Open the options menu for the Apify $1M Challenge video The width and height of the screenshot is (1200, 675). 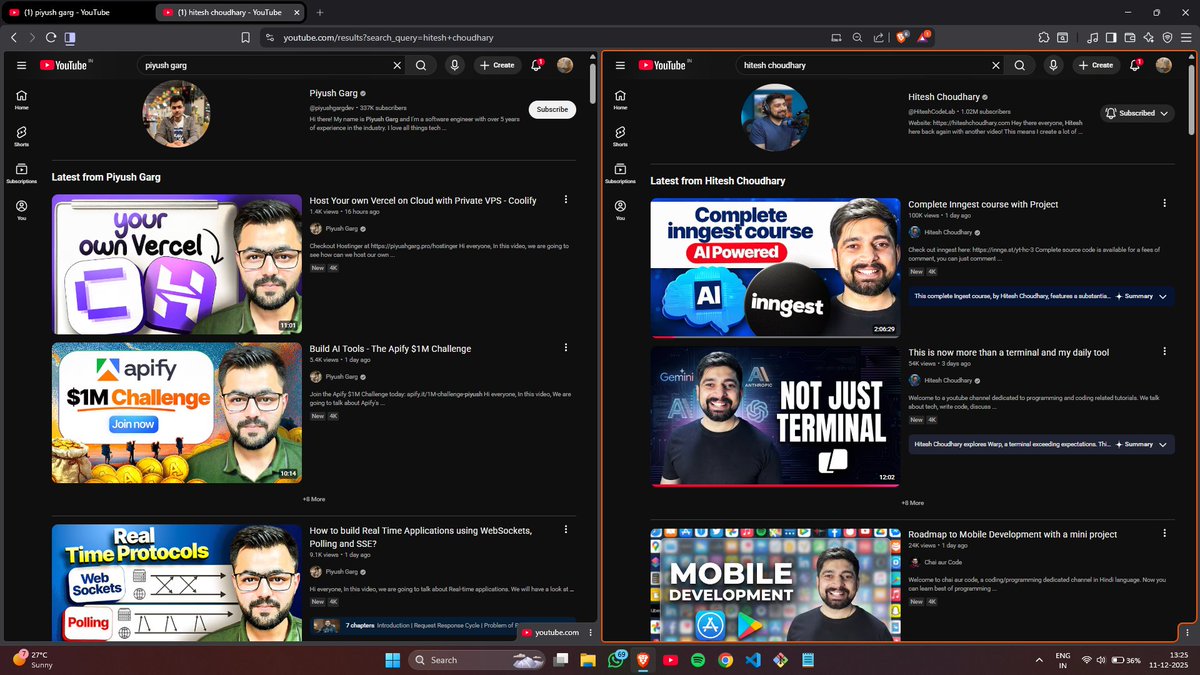[566, 348]
